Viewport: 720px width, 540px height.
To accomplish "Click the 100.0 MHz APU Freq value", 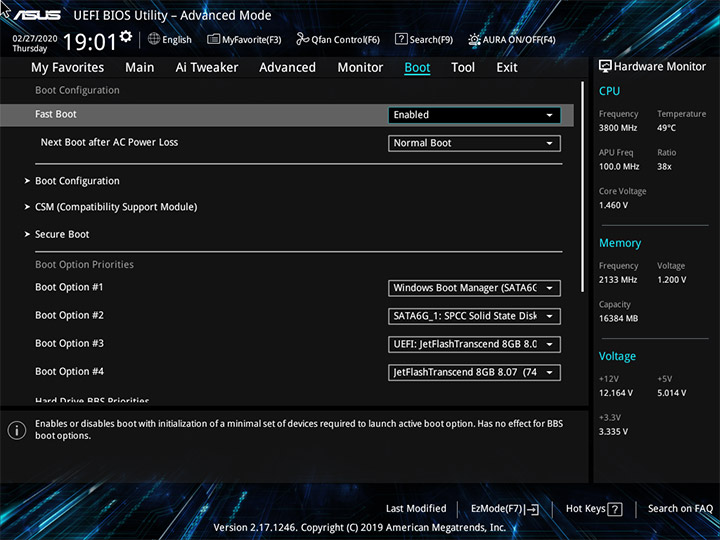I will (x=619, y=167).
